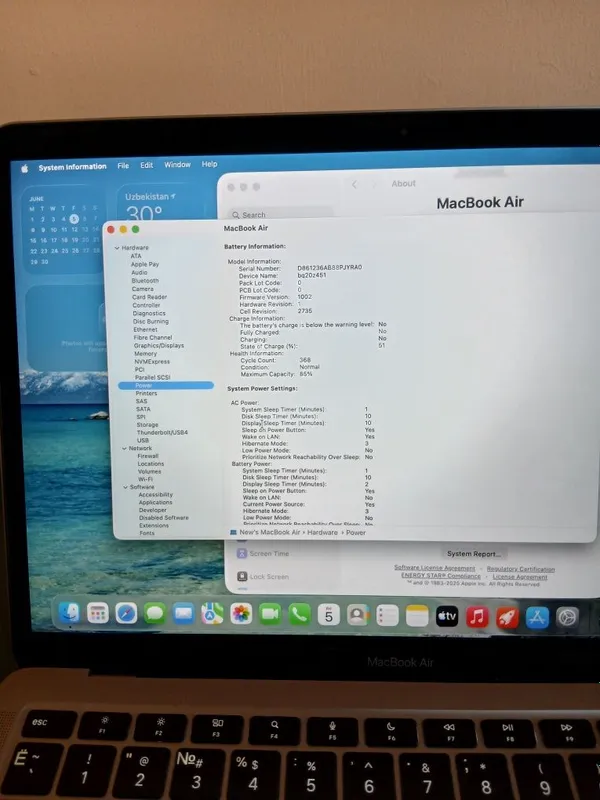Click computer icon in path bar
The image size is (600, 800).
233,532
